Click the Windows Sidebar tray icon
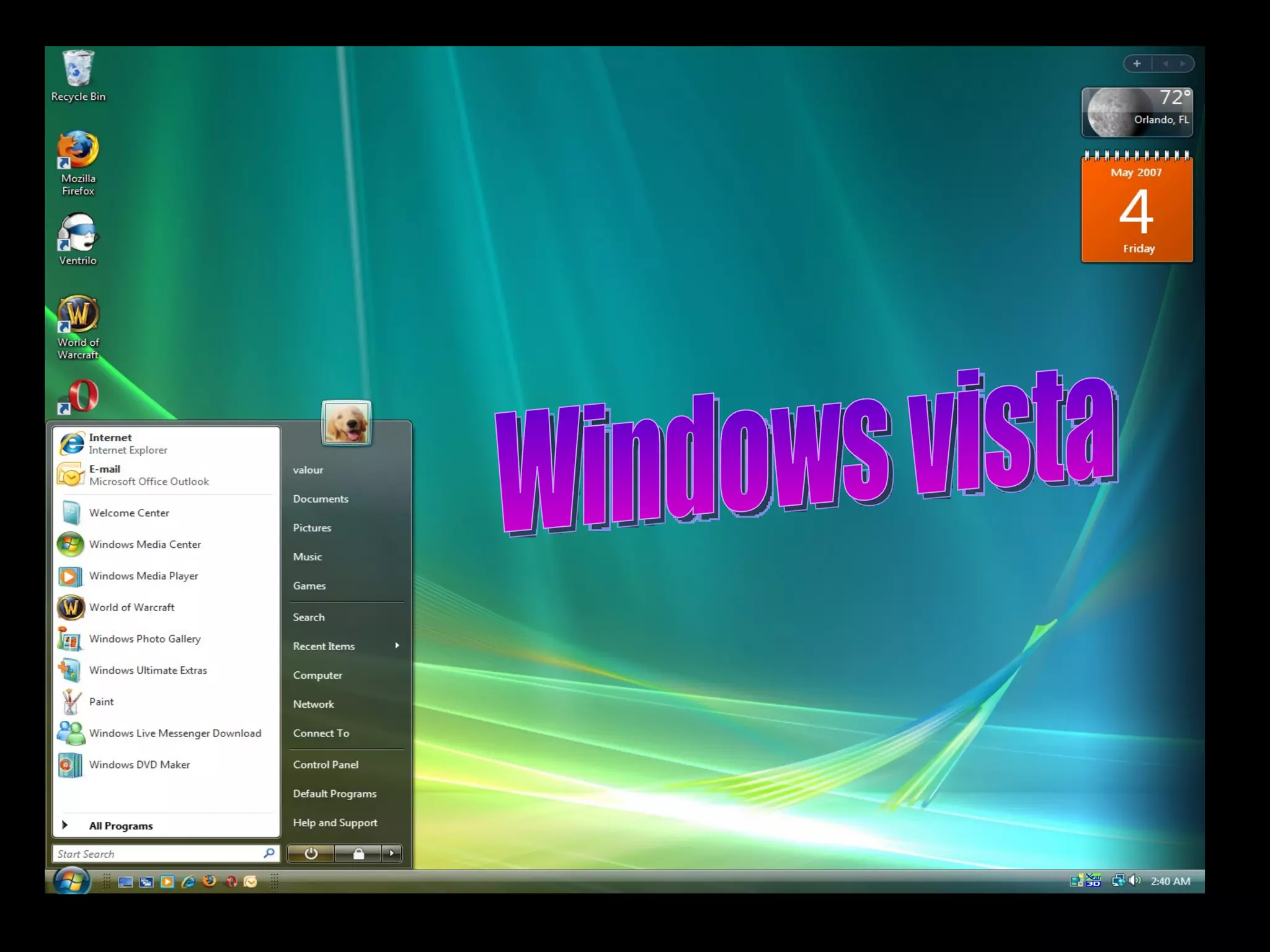This screenshot has height=952, width=1270. tap(1077, 881)
